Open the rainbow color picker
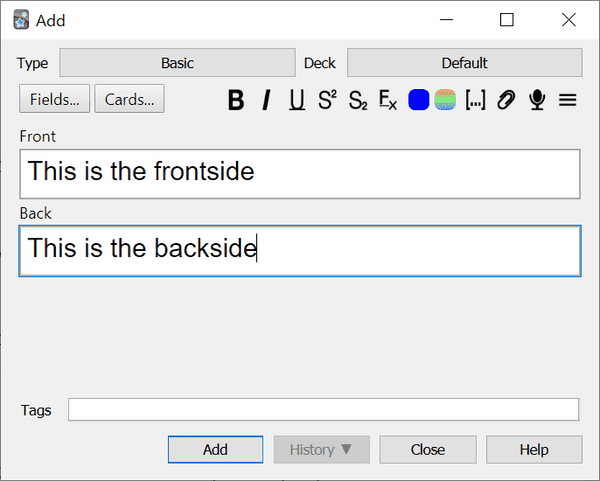 (x=445, y=100)
